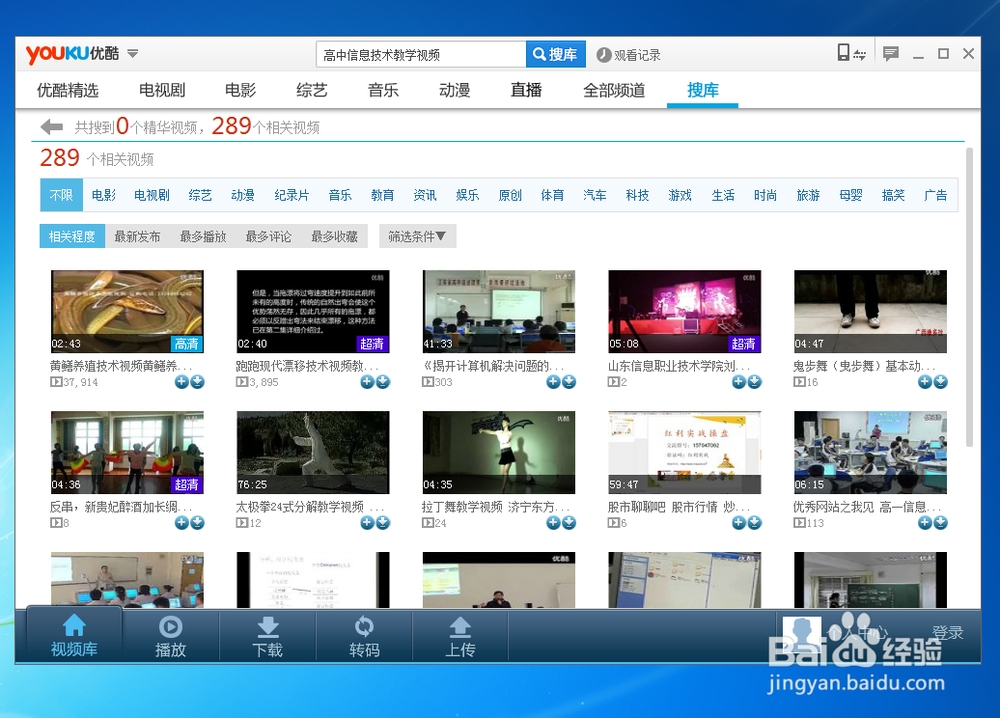
Task: Sort by 最新发布
Action: (137, 237)
